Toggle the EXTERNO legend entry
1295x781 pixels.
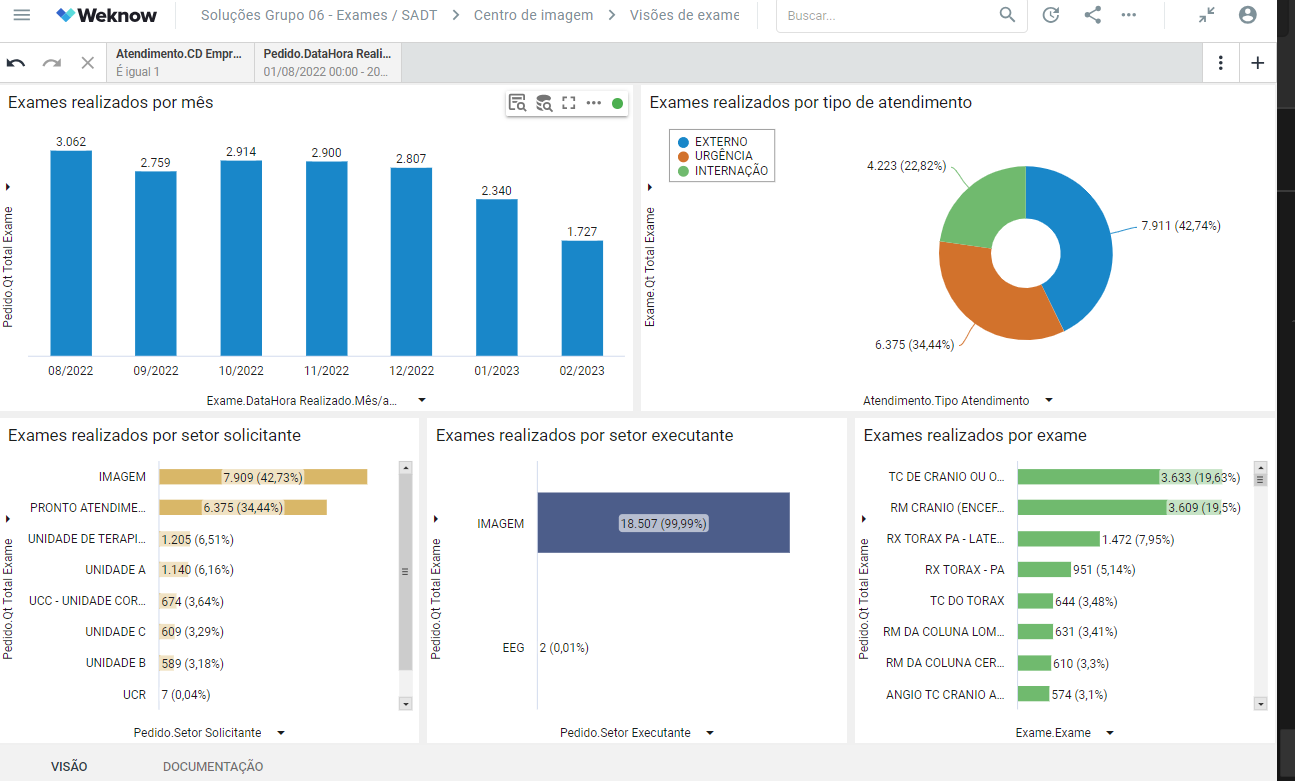point(712,142)
